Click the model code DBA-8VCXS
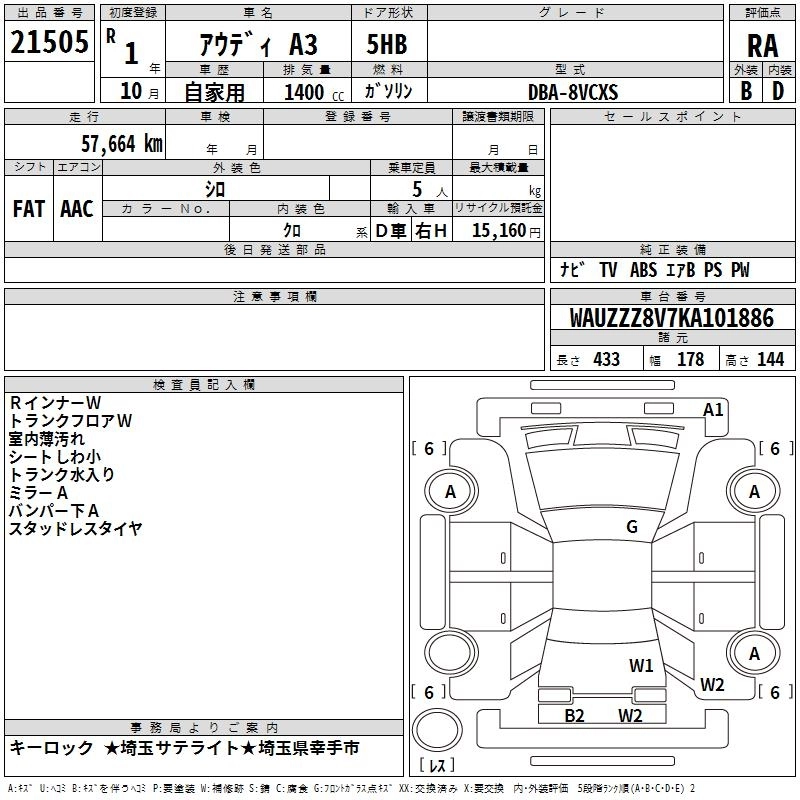The width and height of the screenshot is (800, 800). pos(573,92)
